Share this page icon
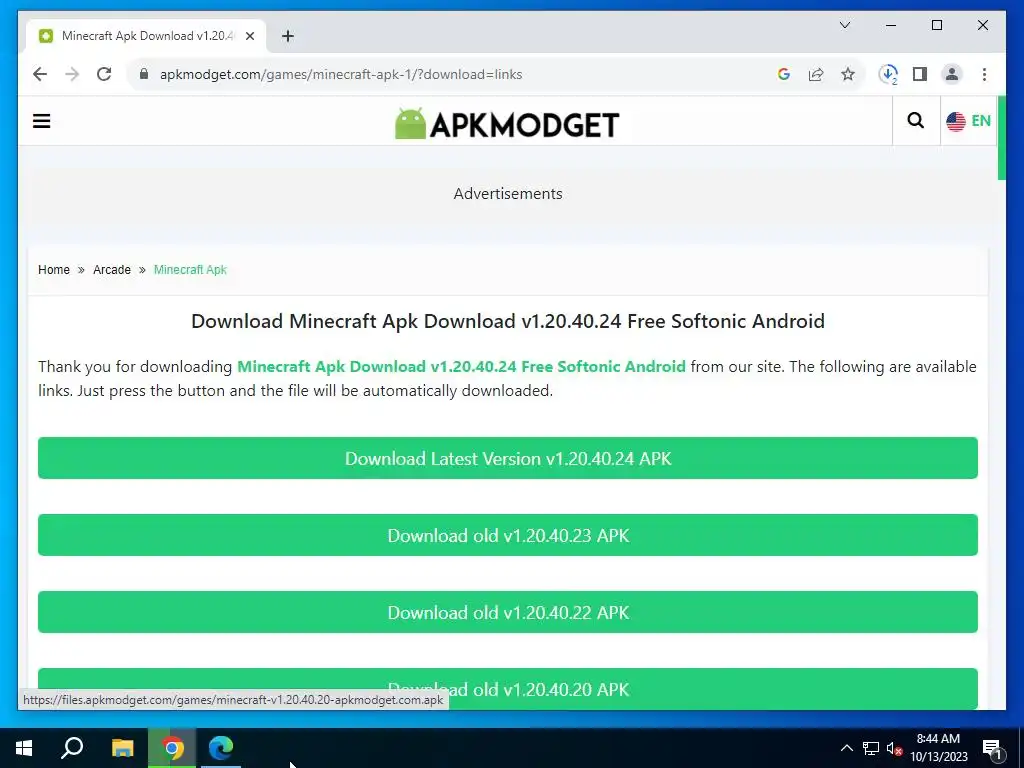 816,74
